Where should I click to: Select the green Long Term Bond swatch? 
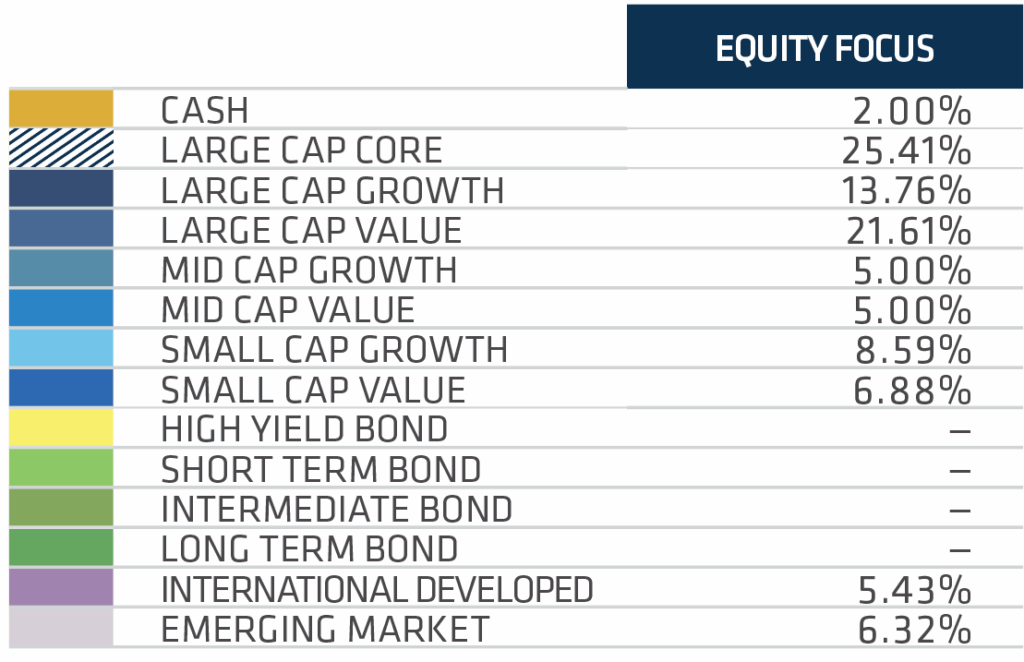(x=61, y=548)
